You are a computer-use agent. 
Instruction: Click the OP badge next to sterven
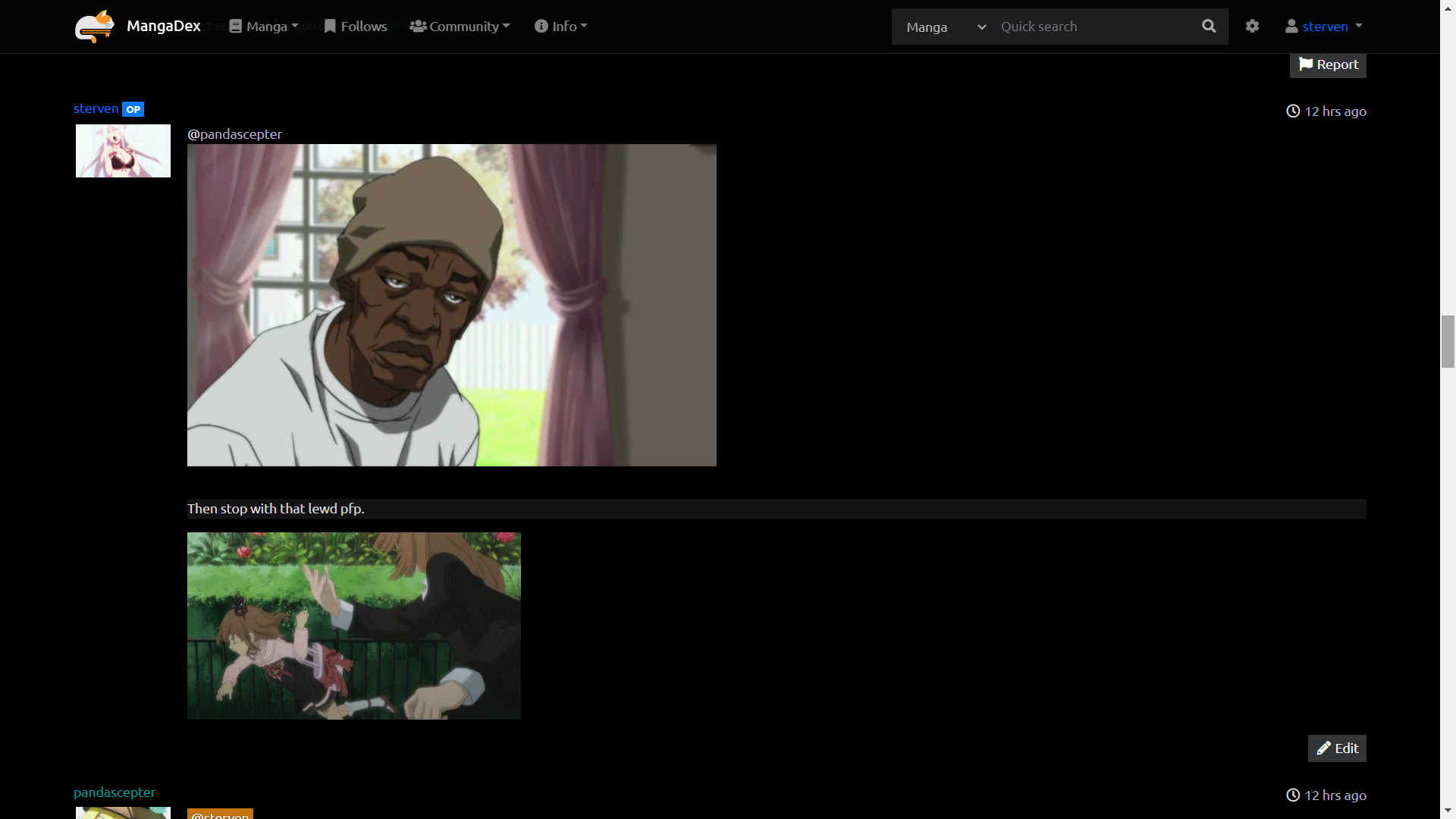[133, 109]
